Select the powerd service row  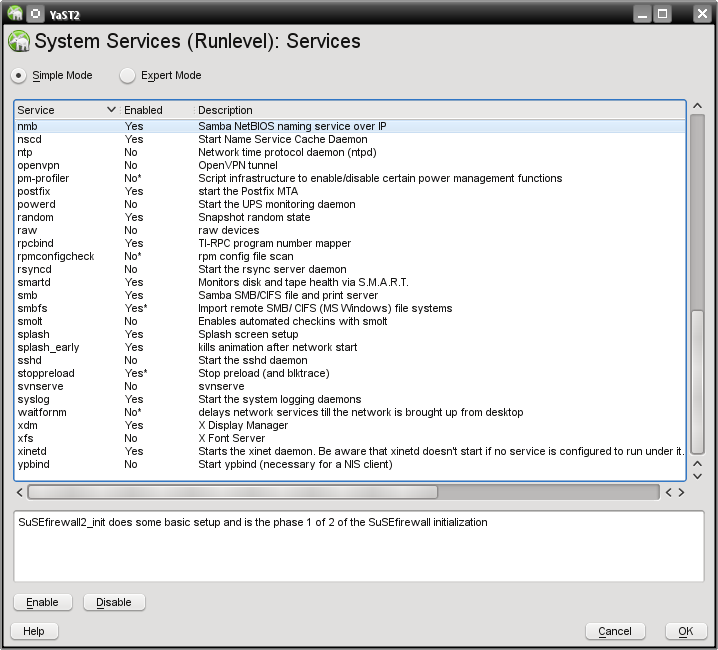350,204
